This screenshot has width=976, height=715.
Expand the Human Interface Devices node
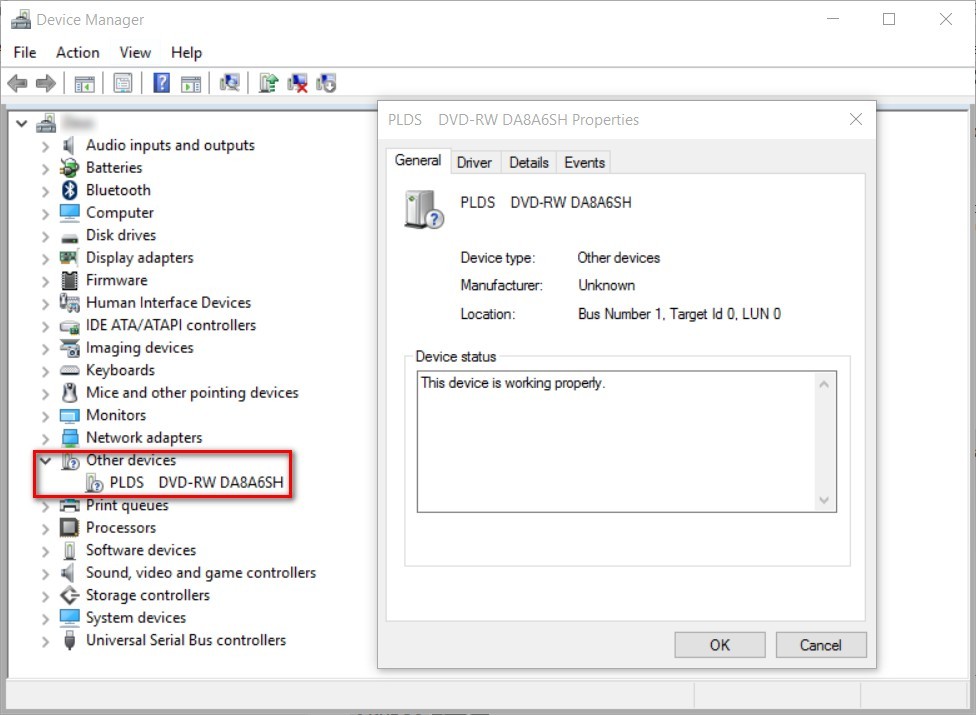(x=45, y=304)
